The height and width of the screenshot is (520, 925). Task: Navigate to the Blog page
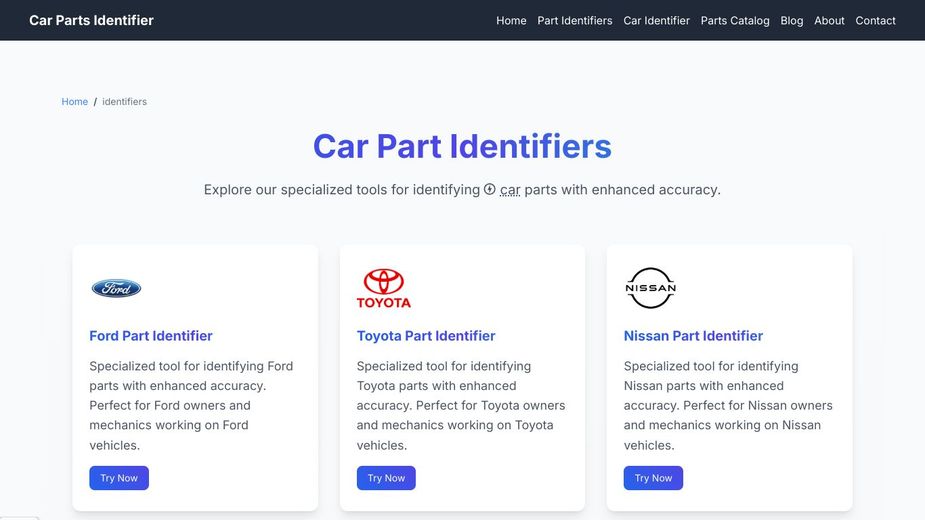click(x=791, y=20)
